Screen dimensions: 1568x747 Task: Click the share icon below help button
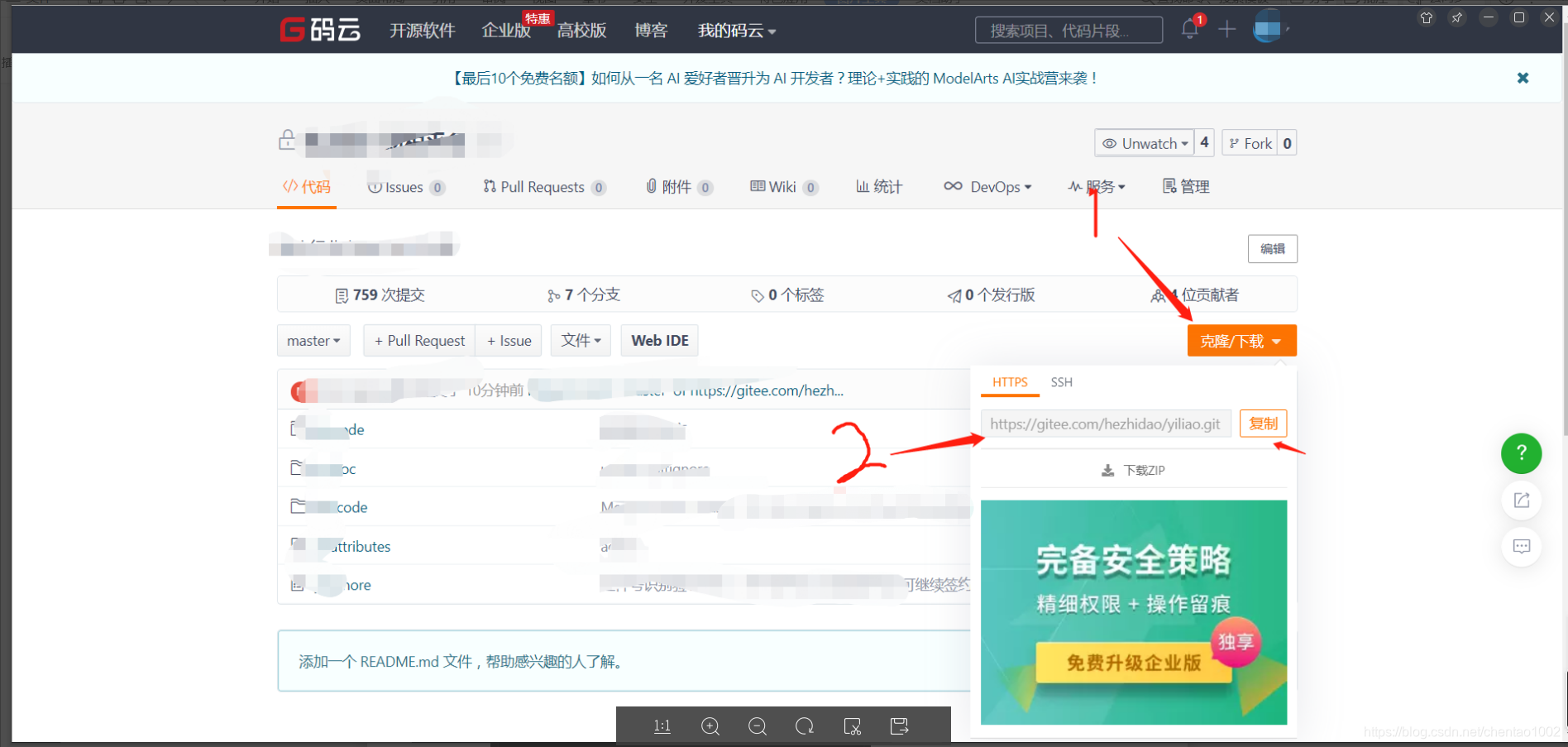coord(1522,500)
